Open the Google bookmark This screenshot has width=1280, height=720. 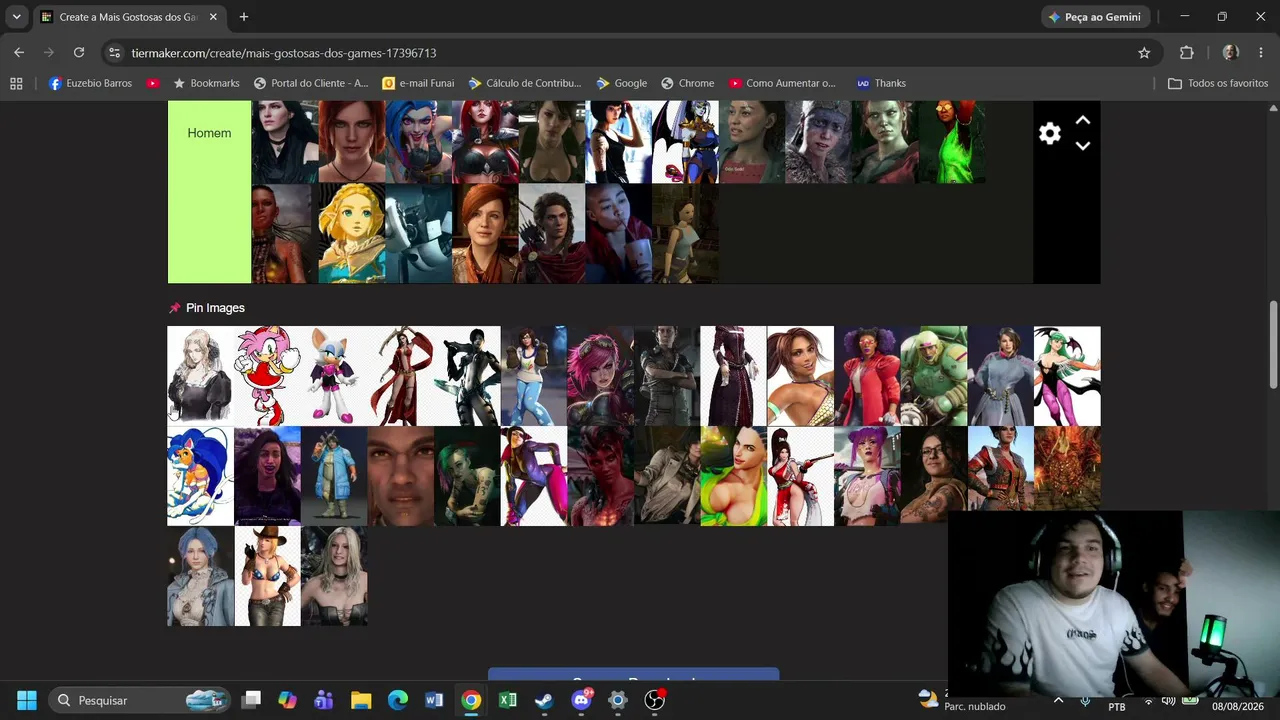pyautogui.click(x=622, y=83)
